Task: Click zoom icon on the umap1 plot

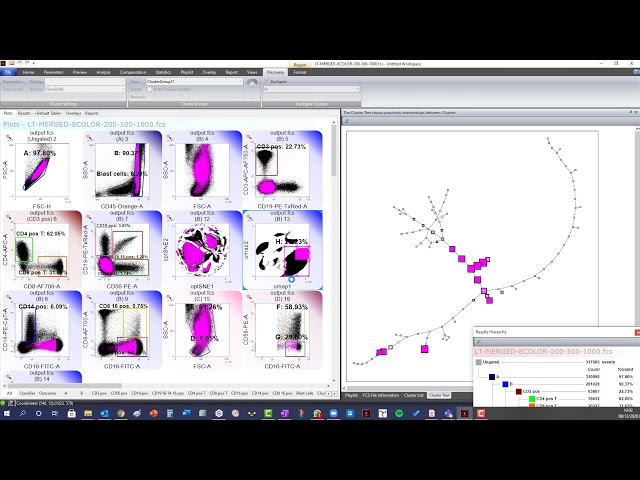Action: pyautogui.click(x=249, y=218)
